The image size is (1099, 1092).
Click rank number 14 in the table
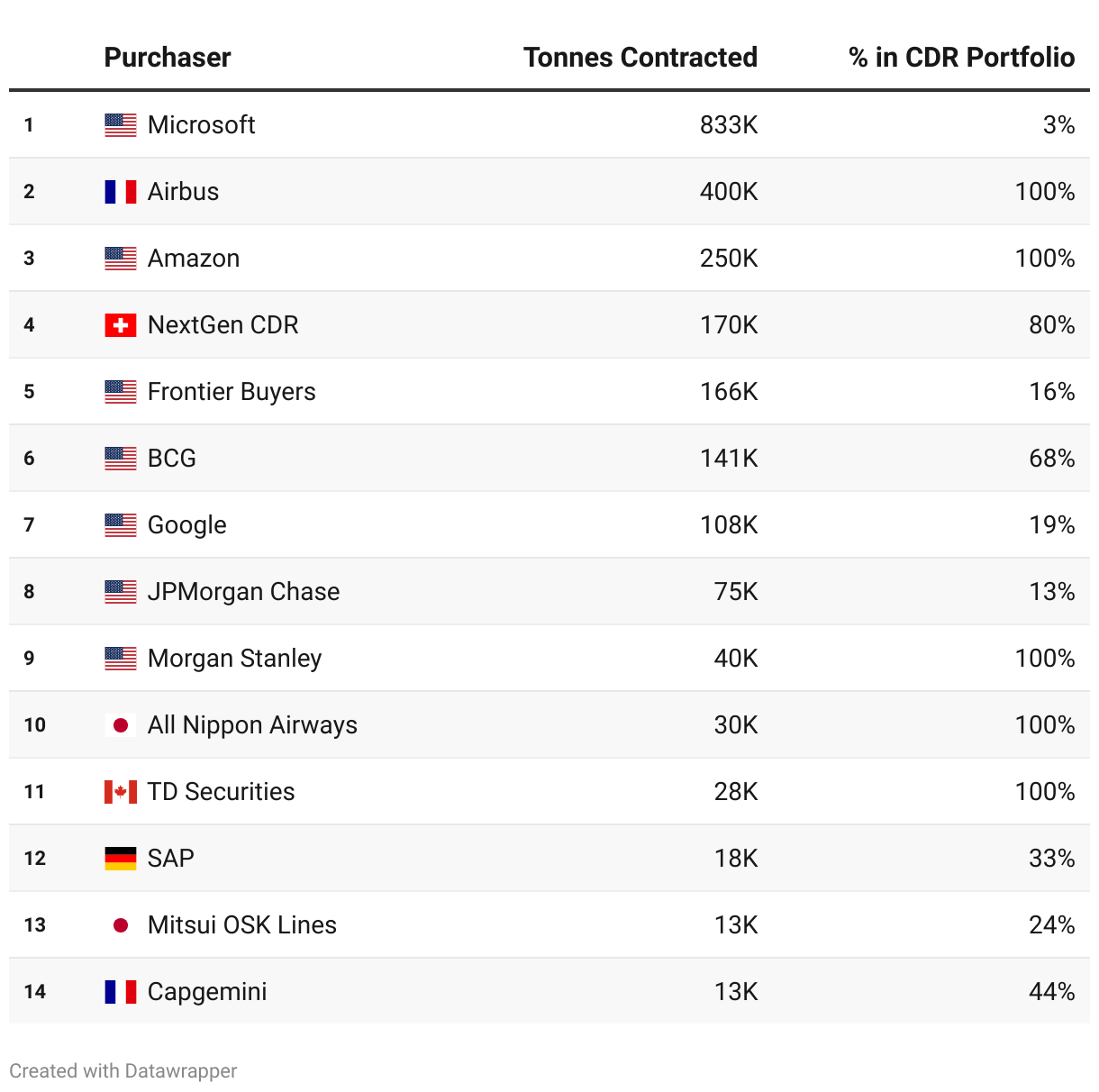[35, 992]
